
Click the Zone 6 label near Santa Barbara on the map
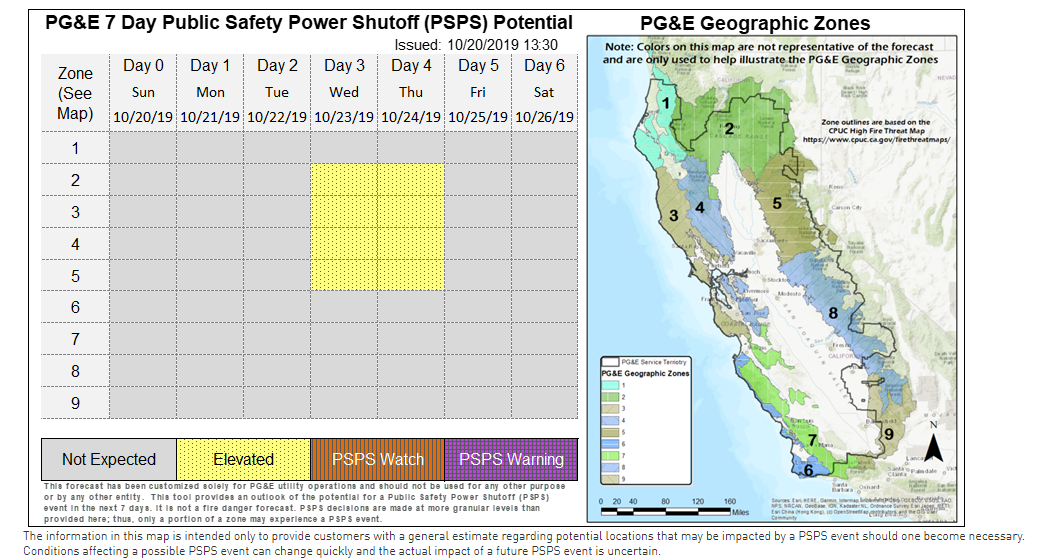point(808,471)
